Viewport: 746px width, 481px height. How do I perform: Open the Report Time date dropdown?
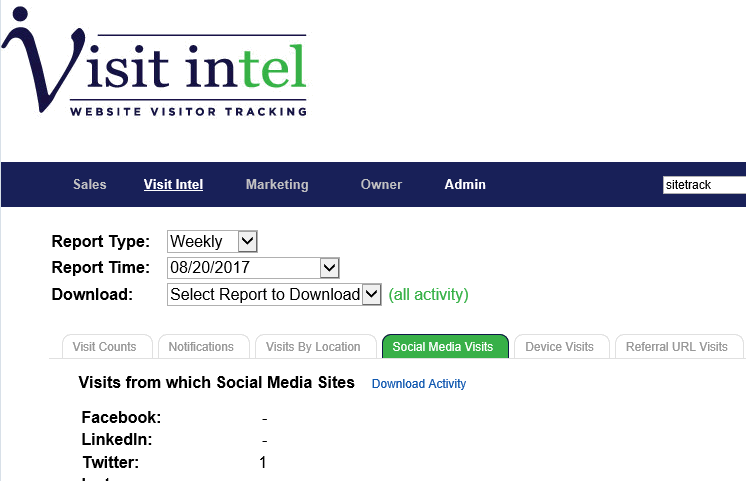point(253,268)
